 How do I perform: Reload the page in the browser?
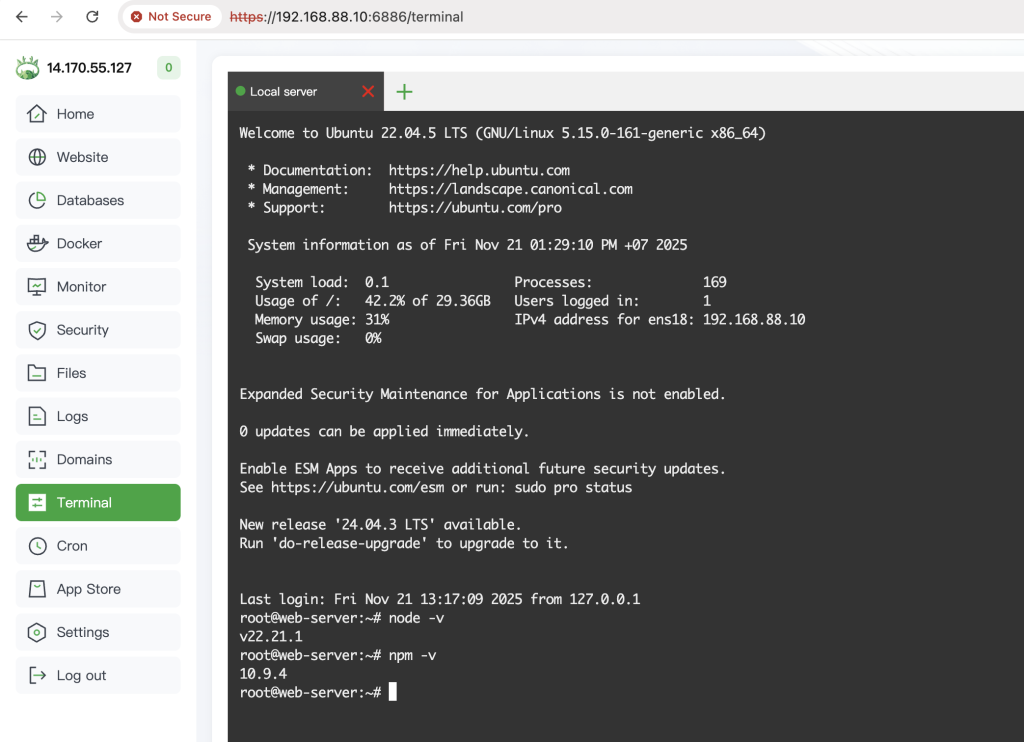[92, 16]
